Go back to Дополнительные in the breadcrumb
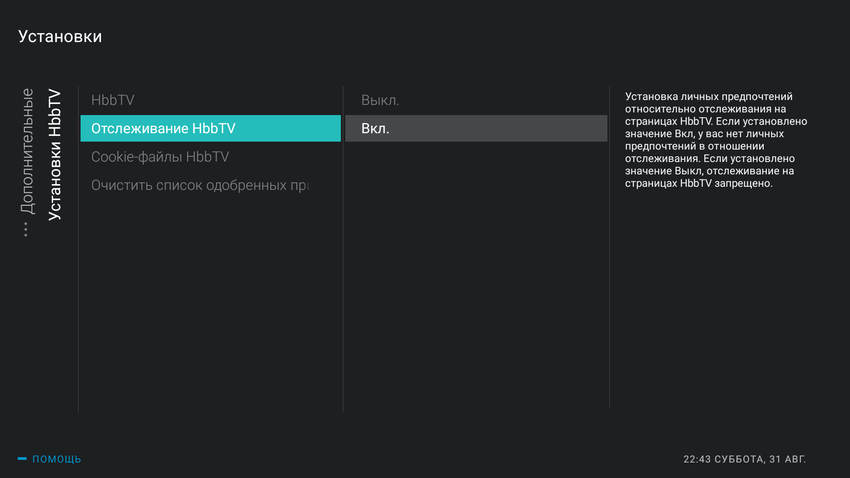Image resolution: width=850 pixels, height=478 pixels. (x=27, y=152)
